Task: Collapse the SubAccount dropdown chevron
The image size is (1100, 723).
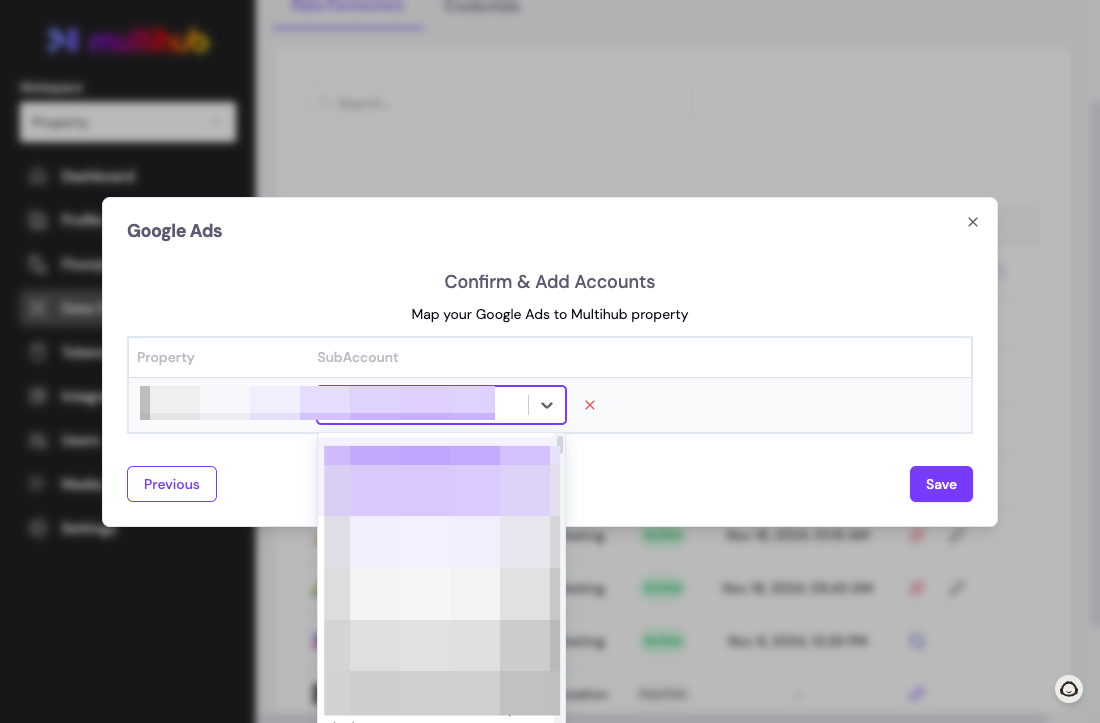Action: coord(546,405)
